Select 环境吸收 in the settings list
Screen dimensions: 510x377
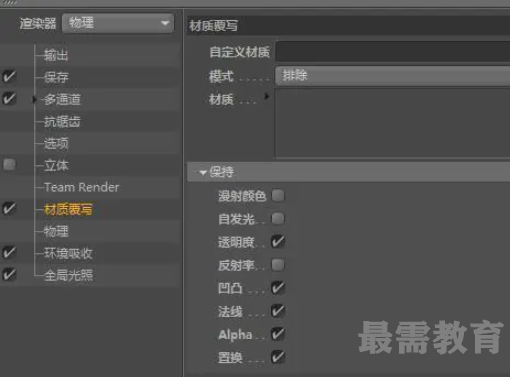point(68,254)
